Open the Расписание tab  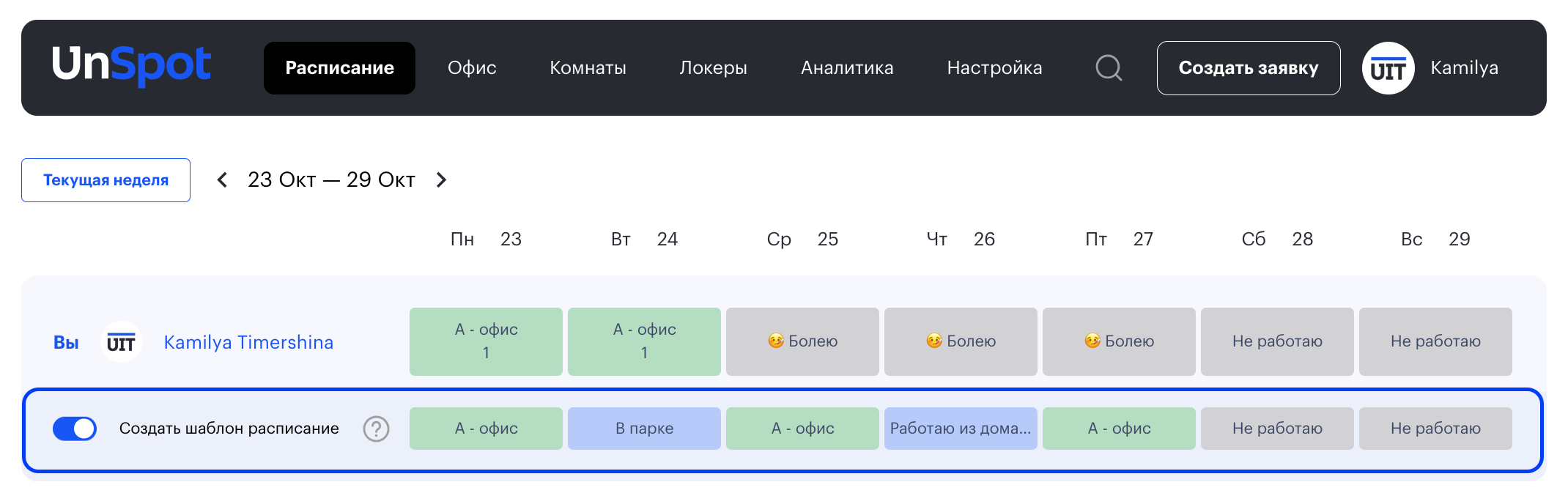(339, 68)
